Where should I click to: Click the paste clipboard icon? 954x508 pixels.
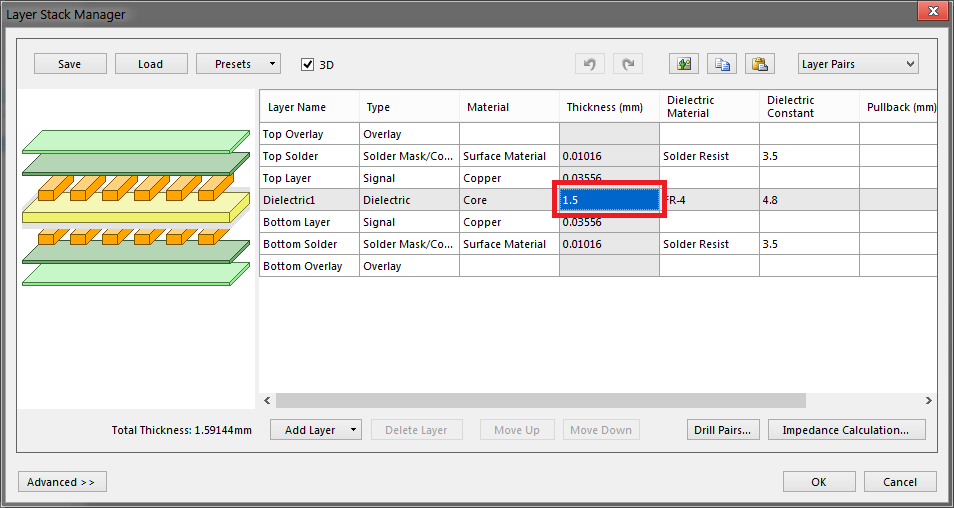click(x=760, y=64)
